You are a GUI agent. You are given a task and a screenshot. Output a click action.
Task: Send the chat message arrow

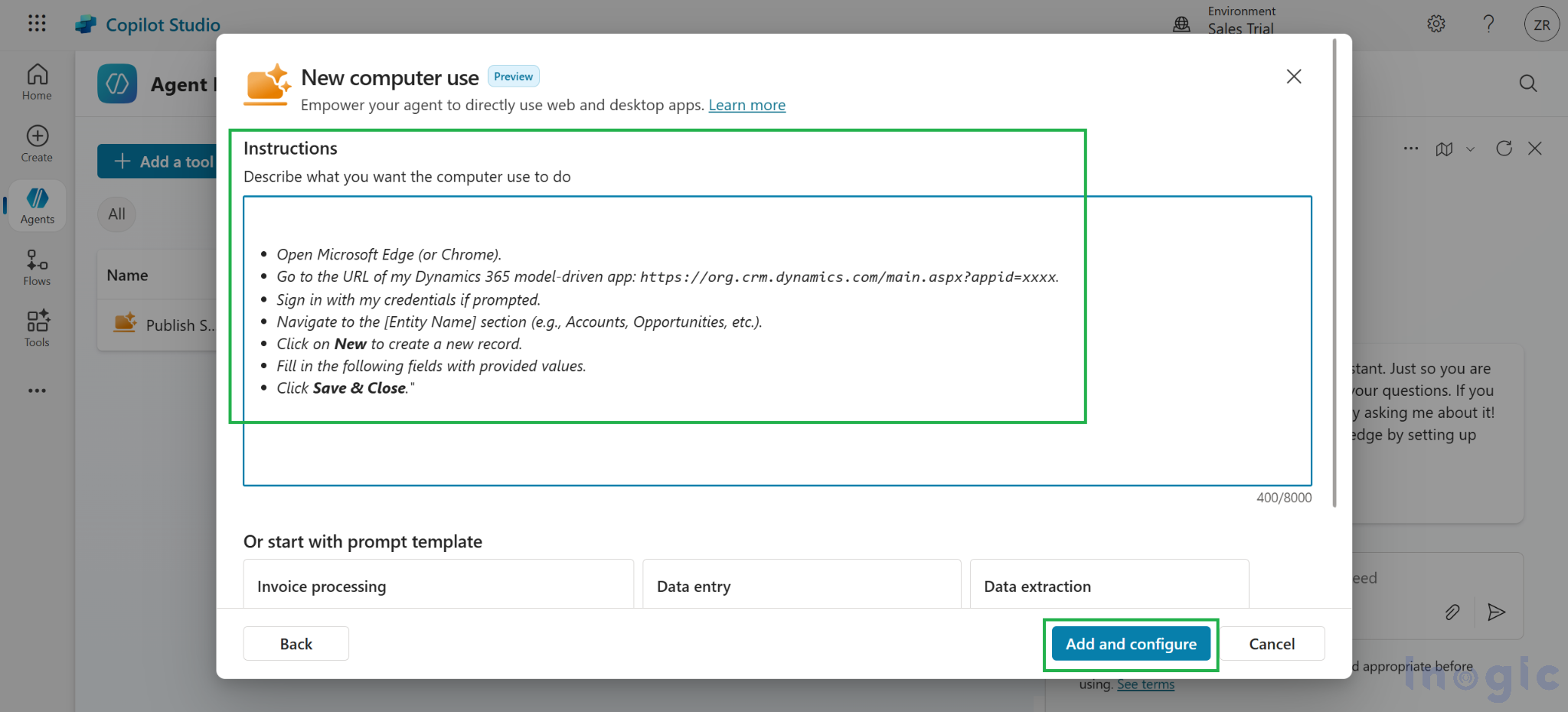[1496, 612]
